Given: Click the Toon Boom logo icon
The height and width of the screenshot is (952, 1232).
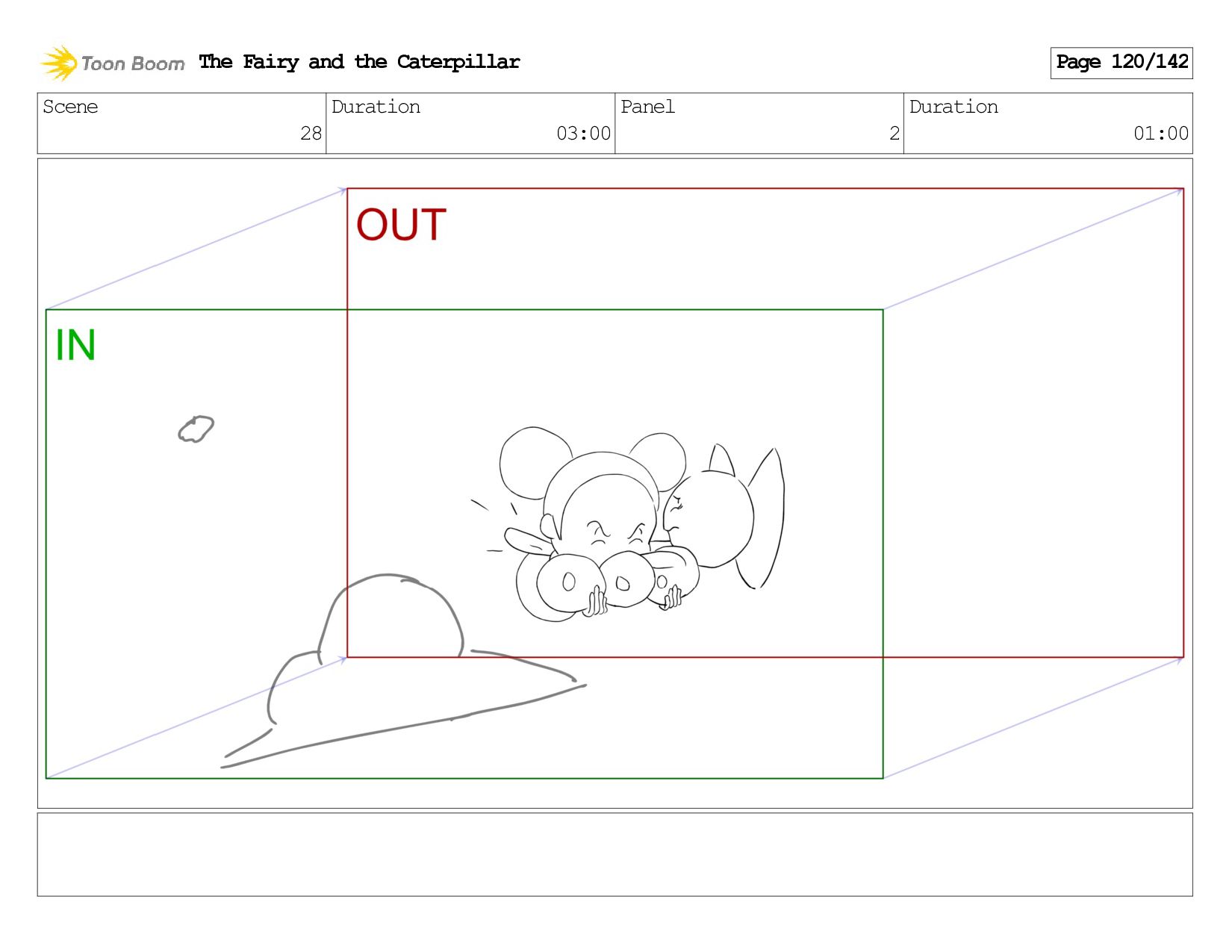Looking at the screenshot, I should [59, 63].
